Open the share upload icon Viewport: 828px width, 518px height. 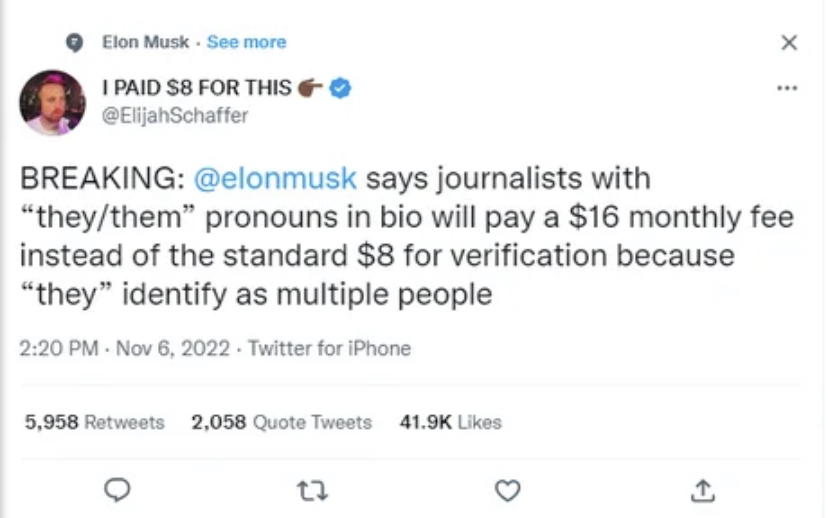pyautogui.click(x=703, y=490)
